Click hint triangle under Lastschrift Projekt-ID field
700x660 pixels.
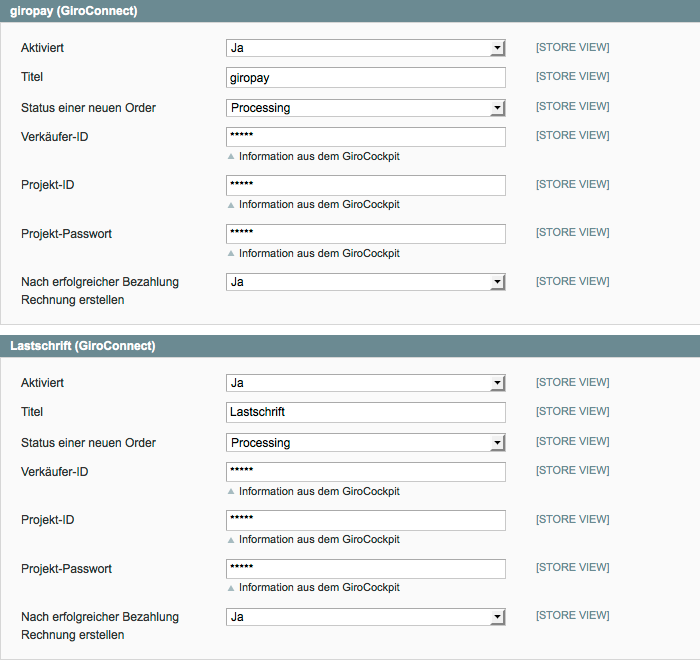click(x=231, y=540)
